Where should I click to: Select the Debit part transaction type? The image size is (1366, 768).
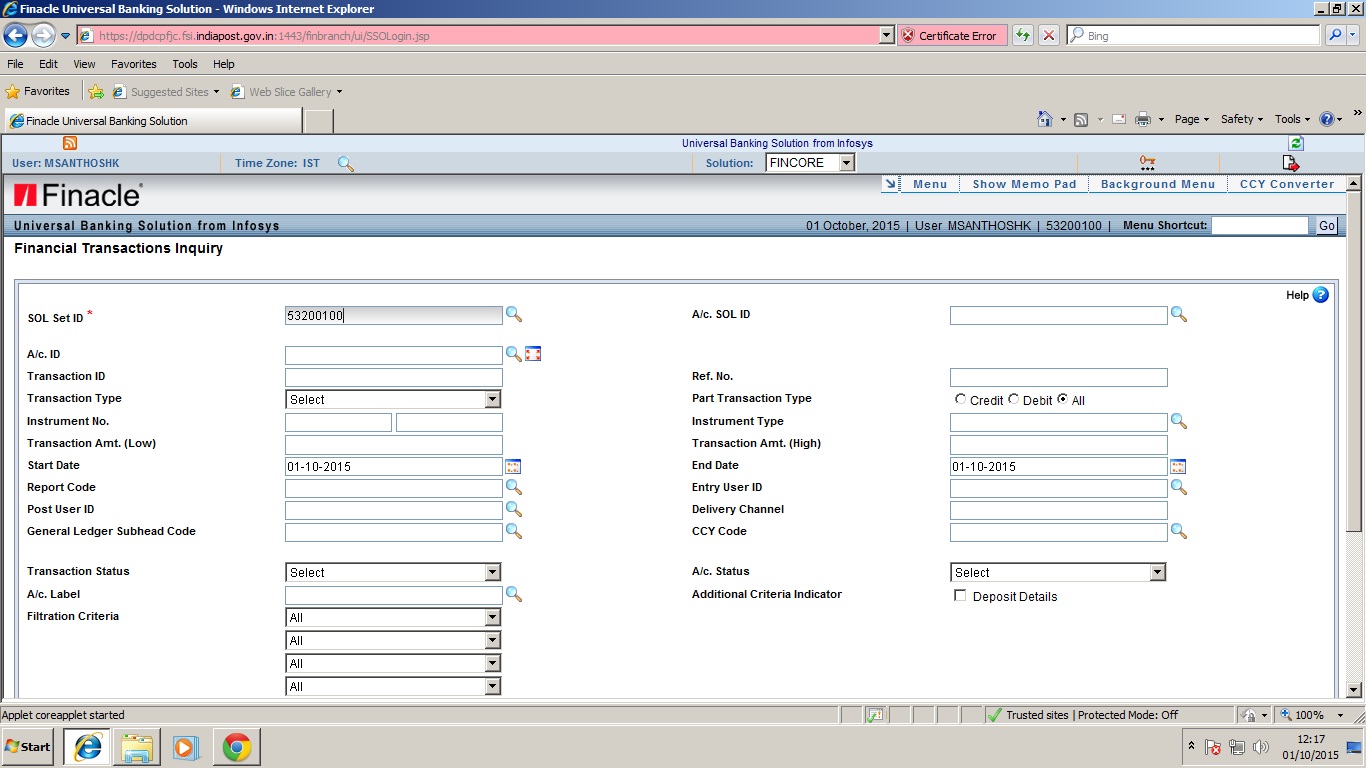(x=1011, y=398)
